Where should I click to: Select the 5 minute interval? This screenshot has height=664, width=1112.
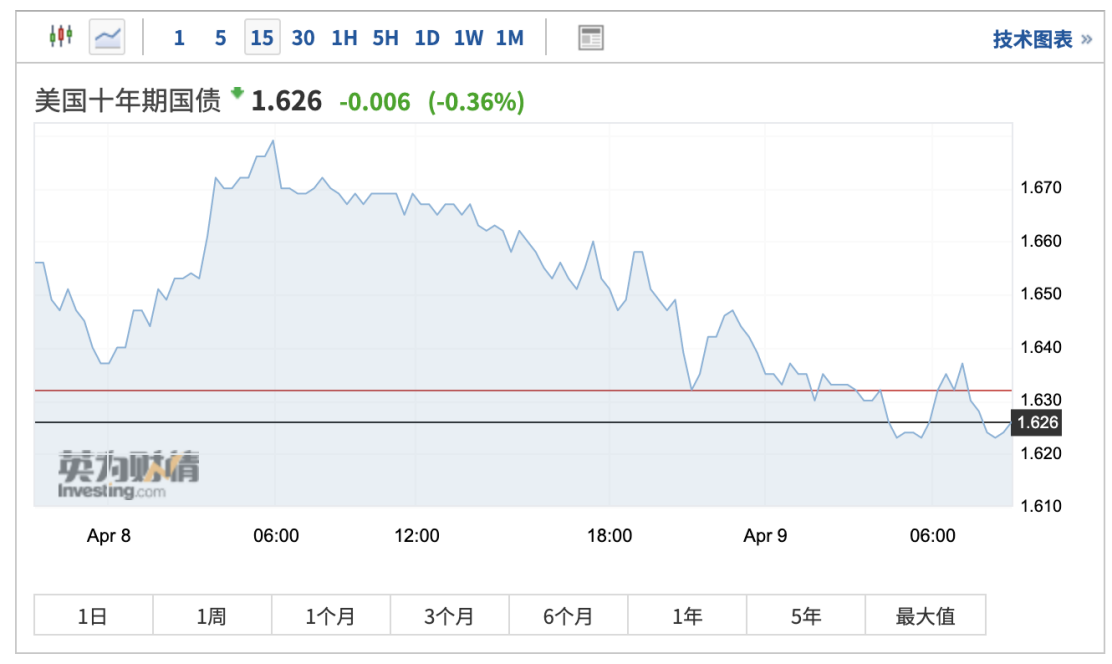coord(220,38)
